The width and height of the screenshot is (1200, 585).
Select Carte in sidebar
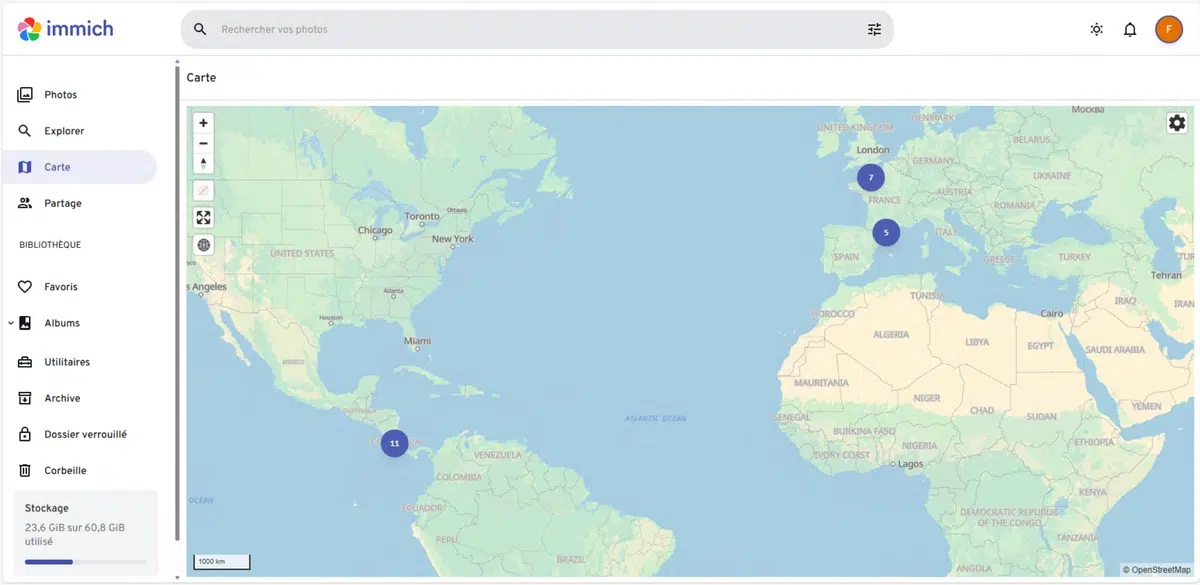click(80, 167)
